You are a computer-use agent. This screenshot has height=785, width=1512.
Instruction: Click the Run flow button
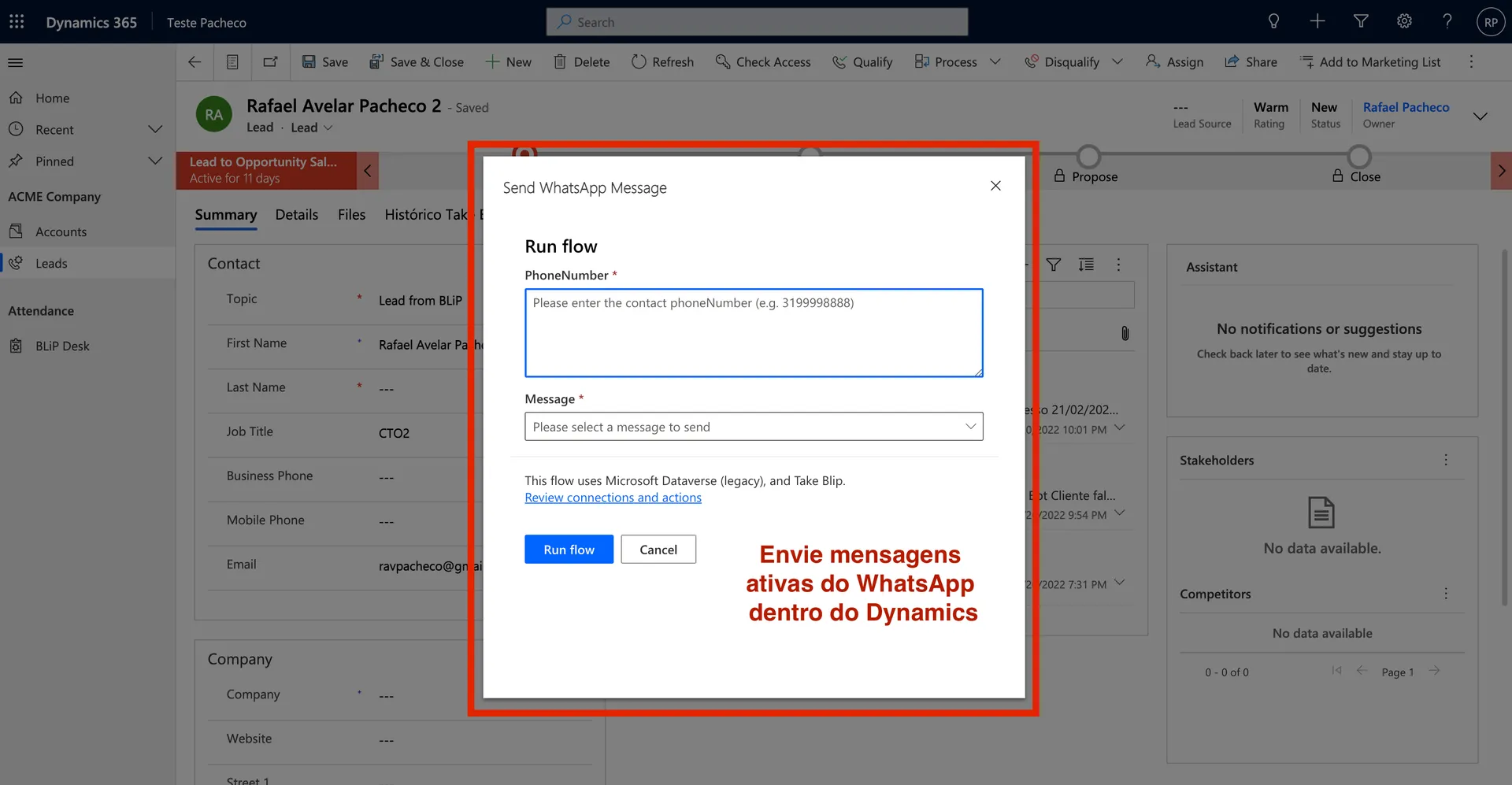(569, 550)
